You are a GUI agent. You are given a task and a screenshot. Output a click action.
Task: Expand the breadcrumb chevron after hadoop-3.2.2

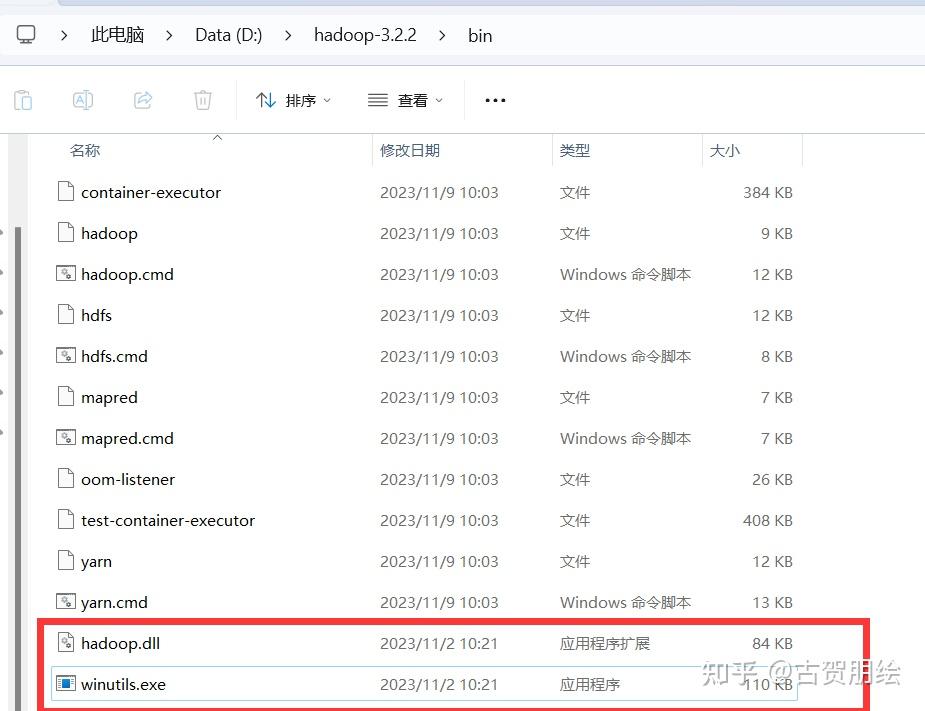pos(441,35)
